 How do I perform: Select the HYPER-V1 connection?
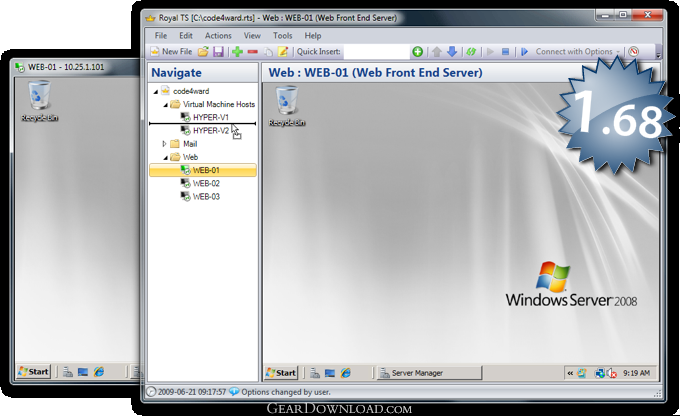(x=211, y=117)
